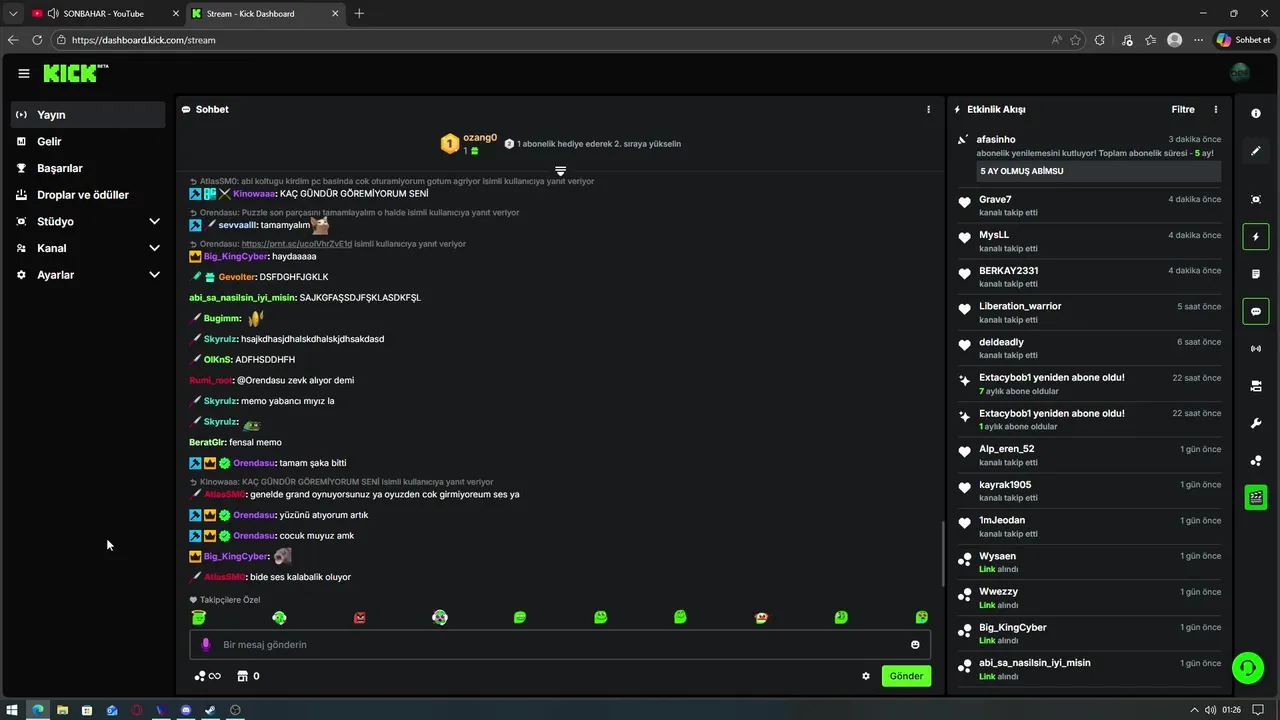Click BERKAY2331 follow event
1280x720 pixels.
click(1088, 277)
